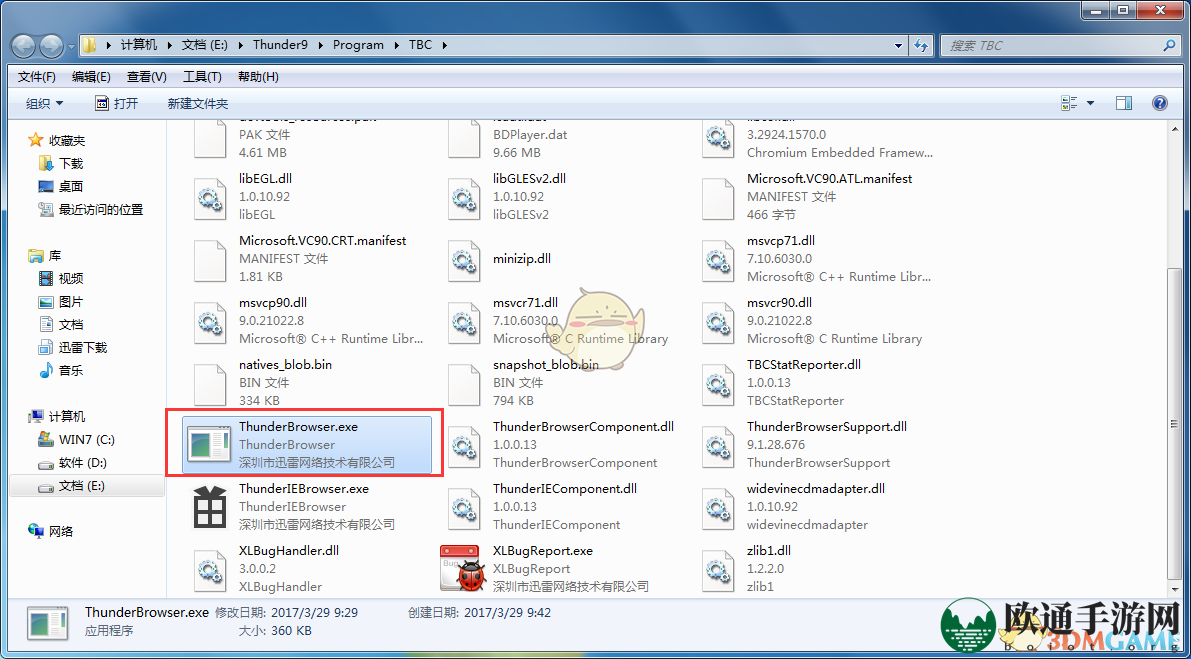Expand the arrow after 计算机 in breadcrumb

pyautogui.click(x=170, y=45)
